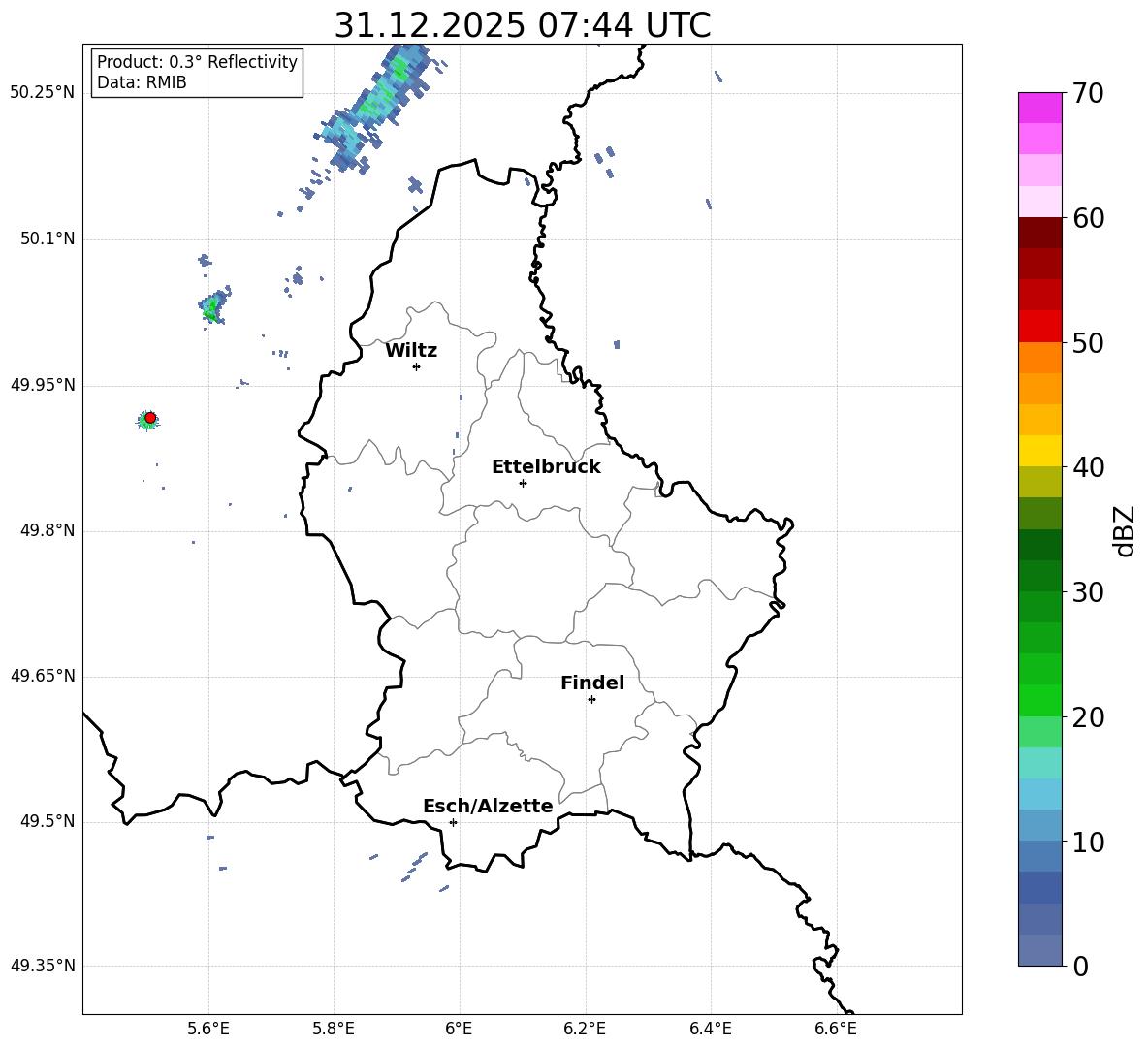The width and height of the screenshot is (1148, 1048).
Task: Click the 50 colorbar tick label
Action: 1088,343
